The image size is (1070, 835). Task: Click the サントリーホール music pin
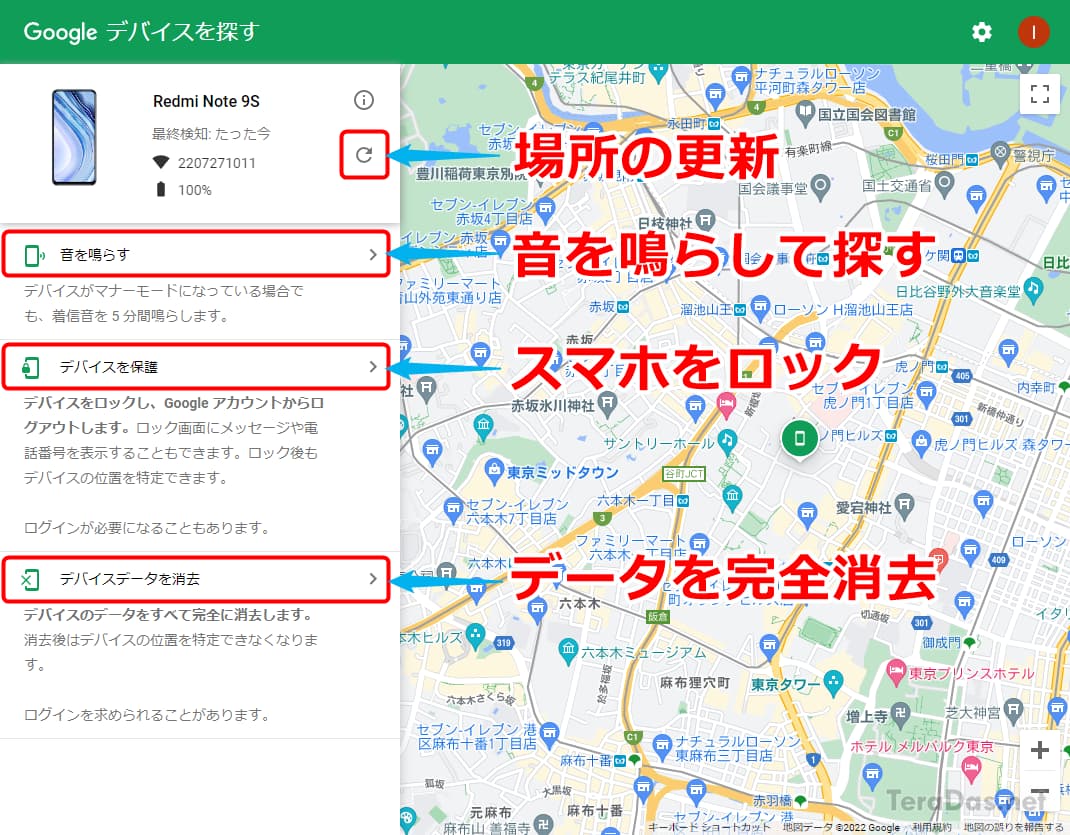point(727,440)
